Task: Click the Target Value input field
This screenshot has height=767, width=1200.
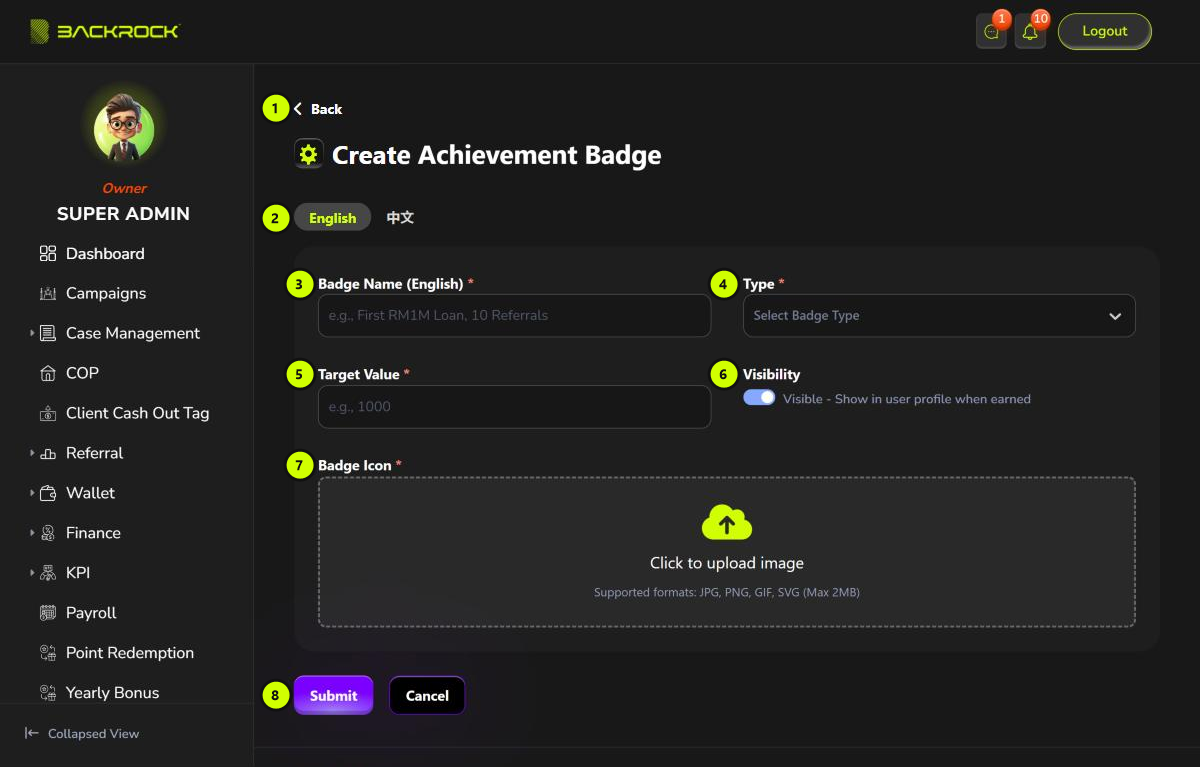Action: tap(514, 407)
